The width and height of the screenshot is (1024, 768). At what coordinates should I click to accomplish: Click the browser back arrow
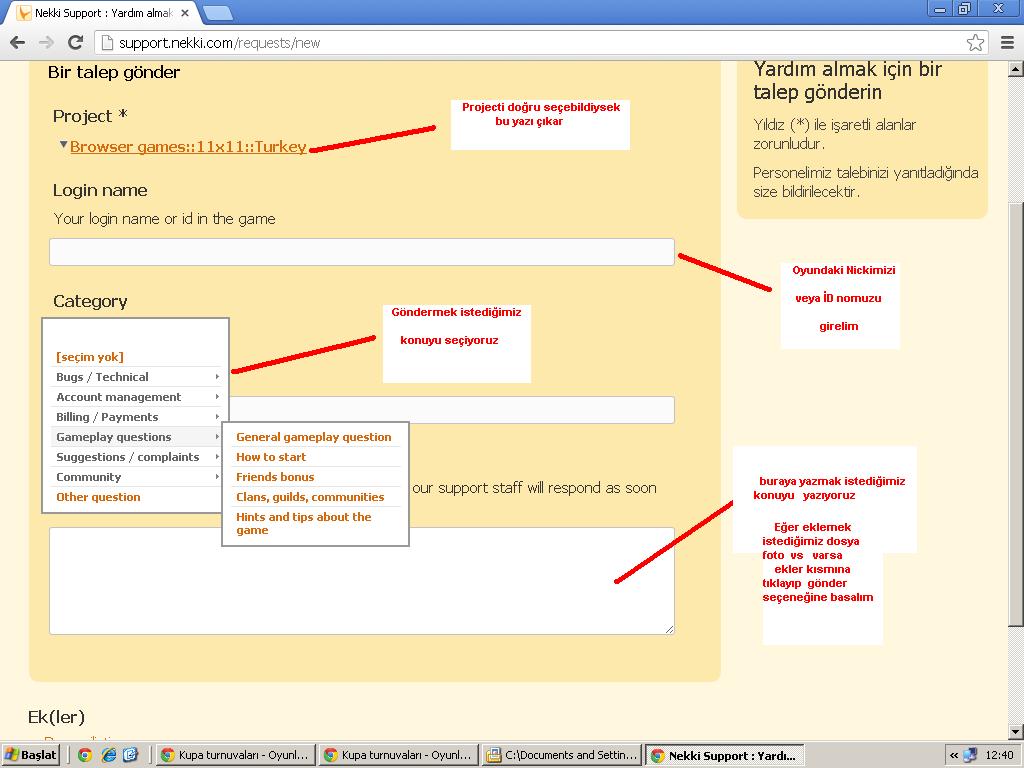pos(17,43)
